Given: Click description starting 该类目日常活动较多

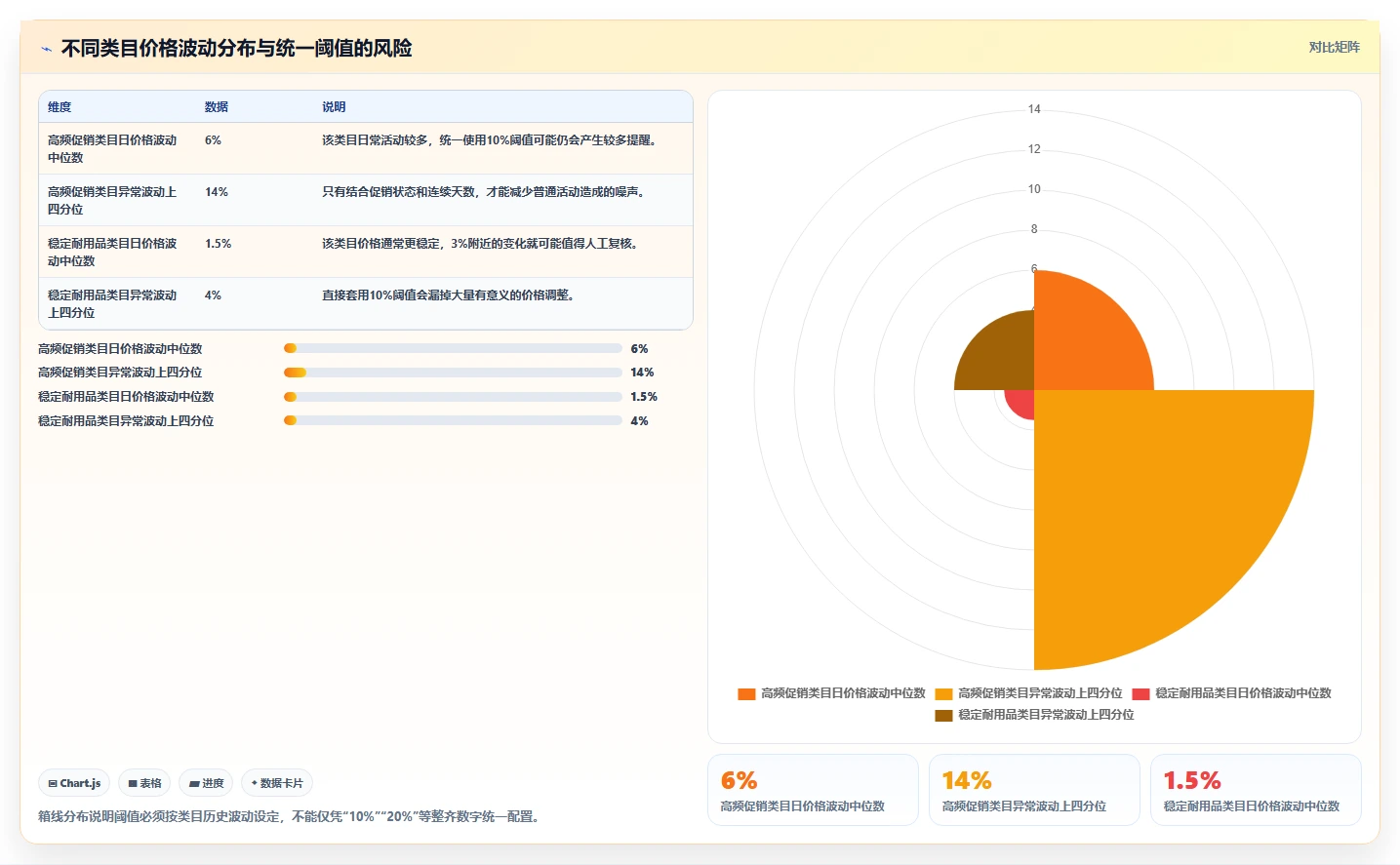Looking at the screenshot, I should (x=492, y=140).
